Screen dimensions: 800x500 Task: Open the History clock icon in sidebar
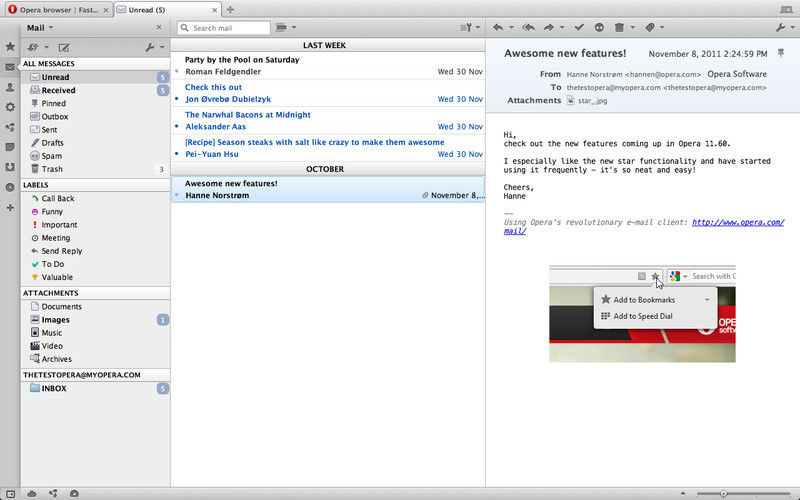[x=10, y=187]
